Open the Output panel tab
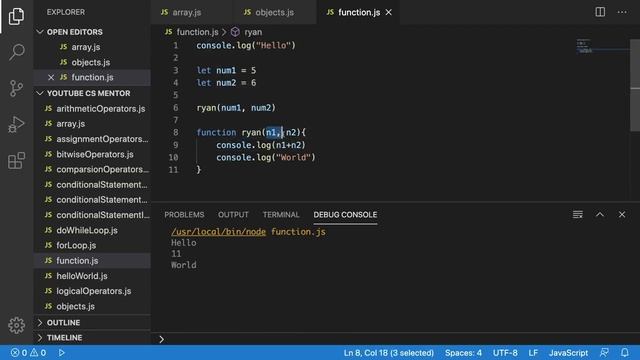640x360 pixels. 233,215
